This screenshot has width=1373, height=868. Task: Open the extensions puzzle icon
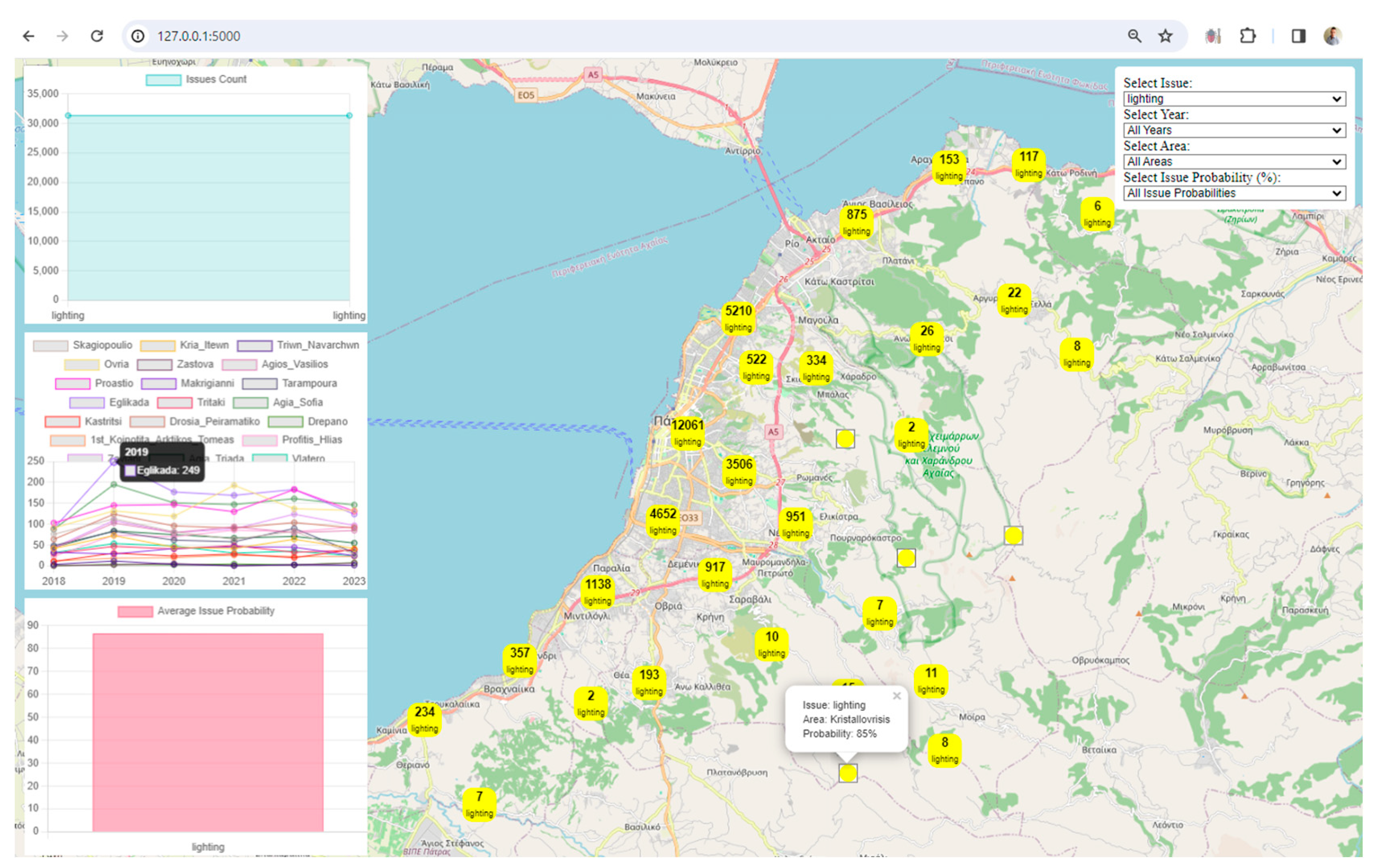coord(1247,37)
